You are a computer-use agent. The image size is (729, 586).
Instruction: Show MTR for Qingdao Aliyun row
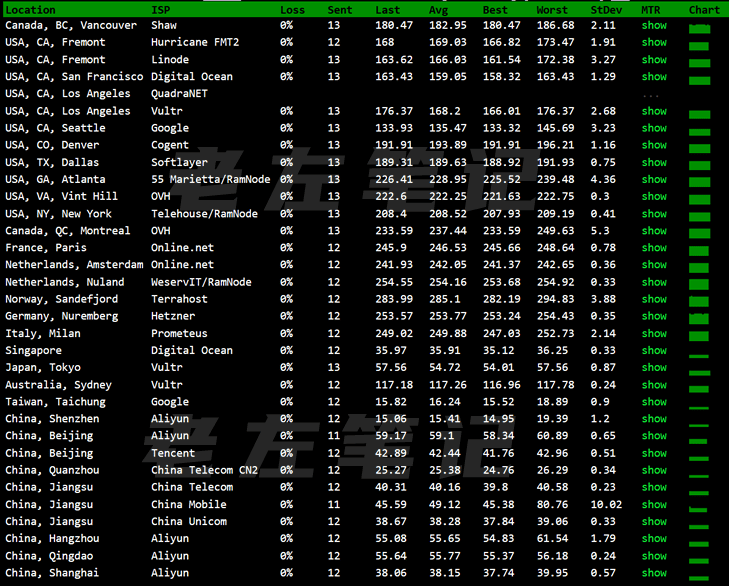coord(654,556)
